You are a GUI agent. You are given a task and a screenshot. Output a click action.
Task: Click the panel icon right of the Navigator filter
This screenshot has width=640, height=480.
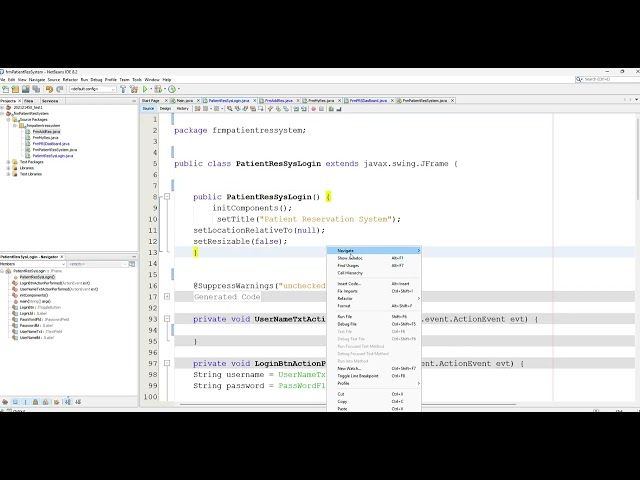click(x=132, y=264)
